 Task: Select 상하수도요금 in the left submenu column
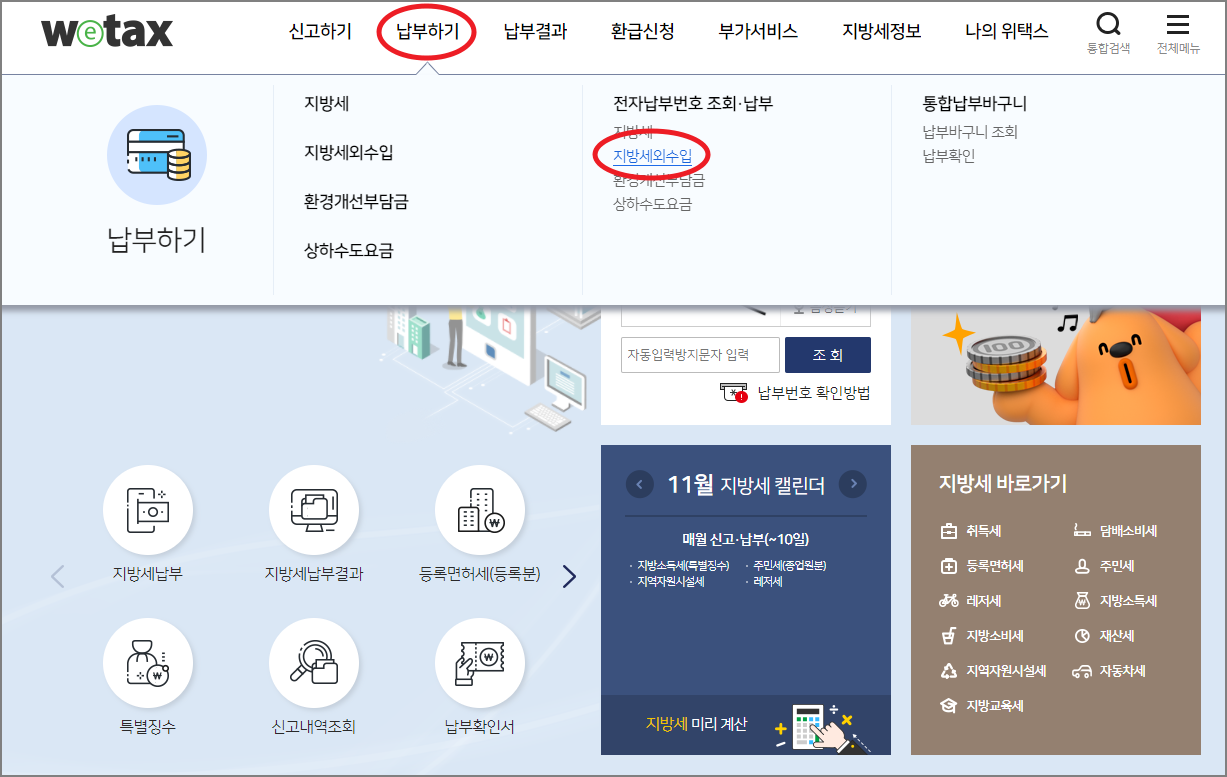pos(349,250)
